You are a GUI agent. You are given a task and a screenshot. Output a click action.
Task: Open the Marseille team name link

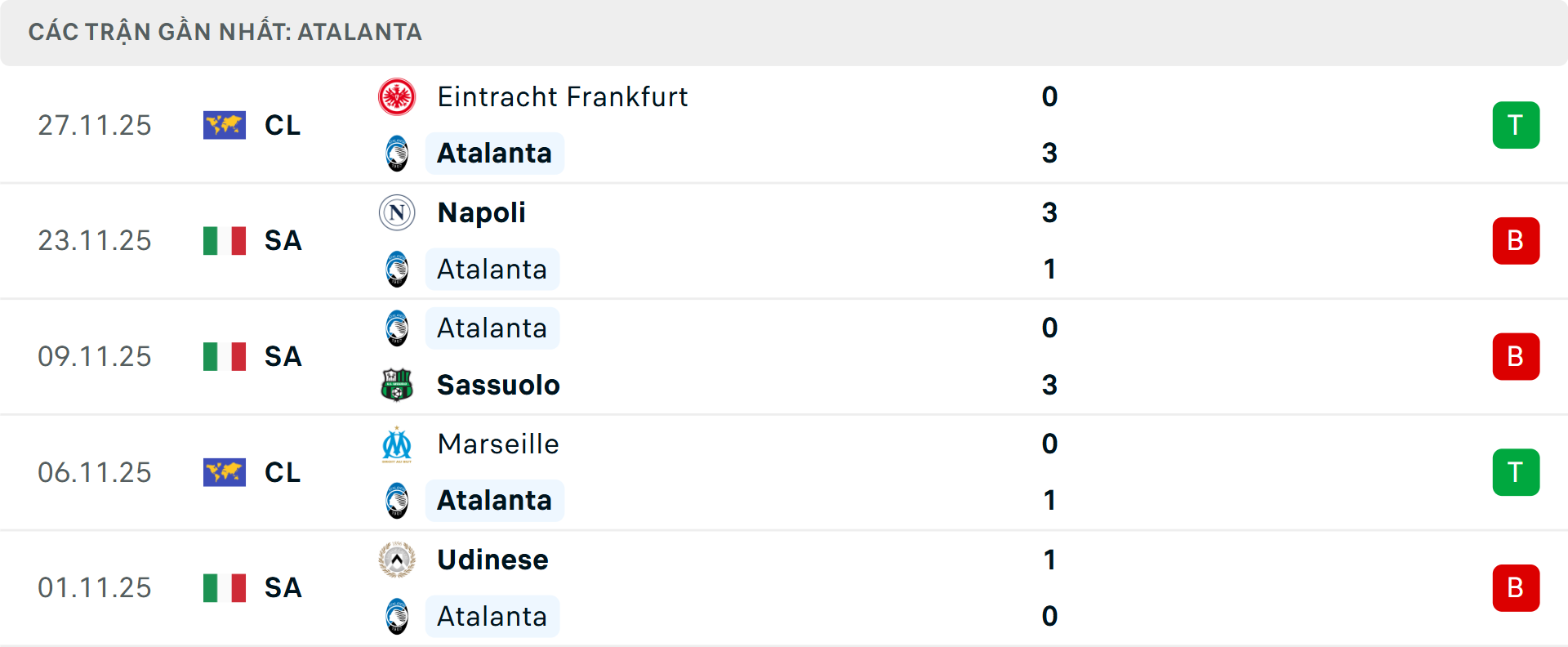click(x=498, y=444)
